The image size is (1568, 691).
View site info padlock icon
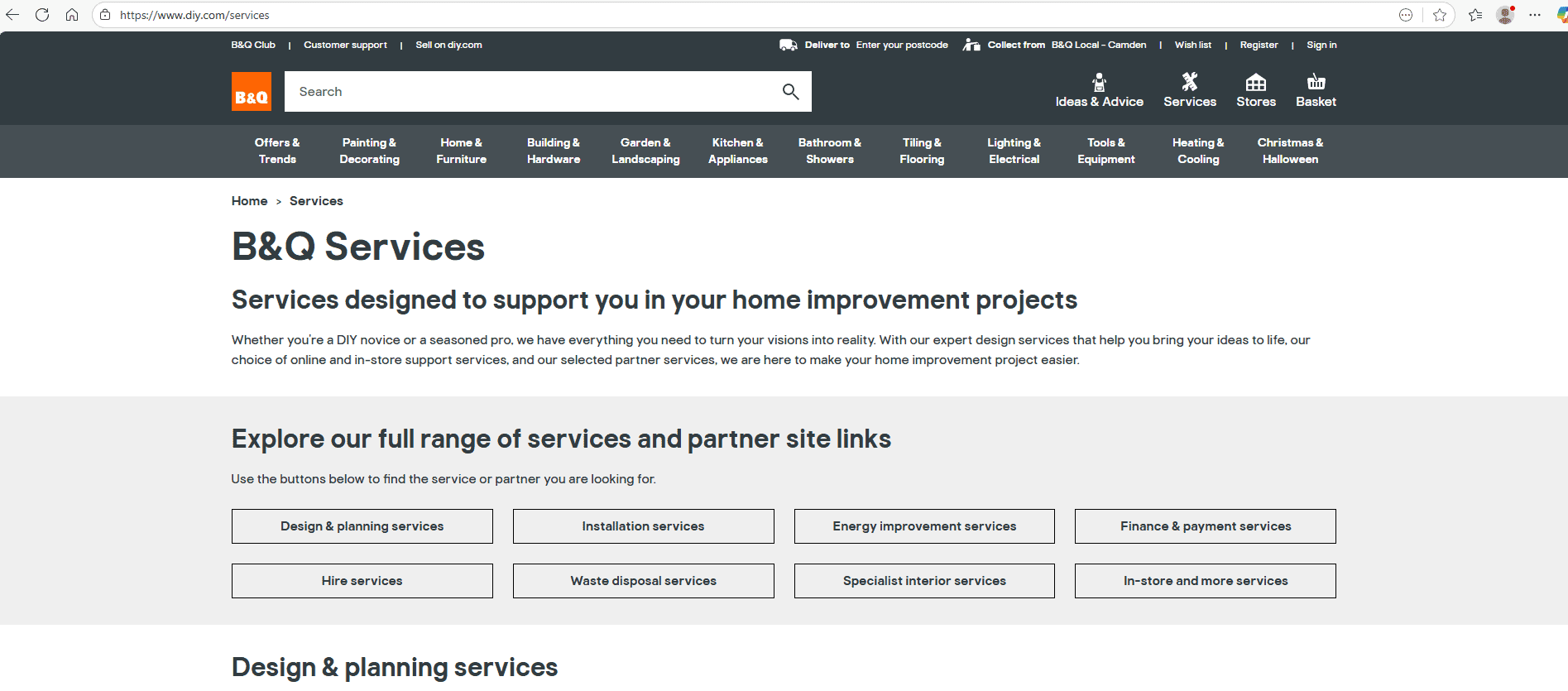pos(105,15)
